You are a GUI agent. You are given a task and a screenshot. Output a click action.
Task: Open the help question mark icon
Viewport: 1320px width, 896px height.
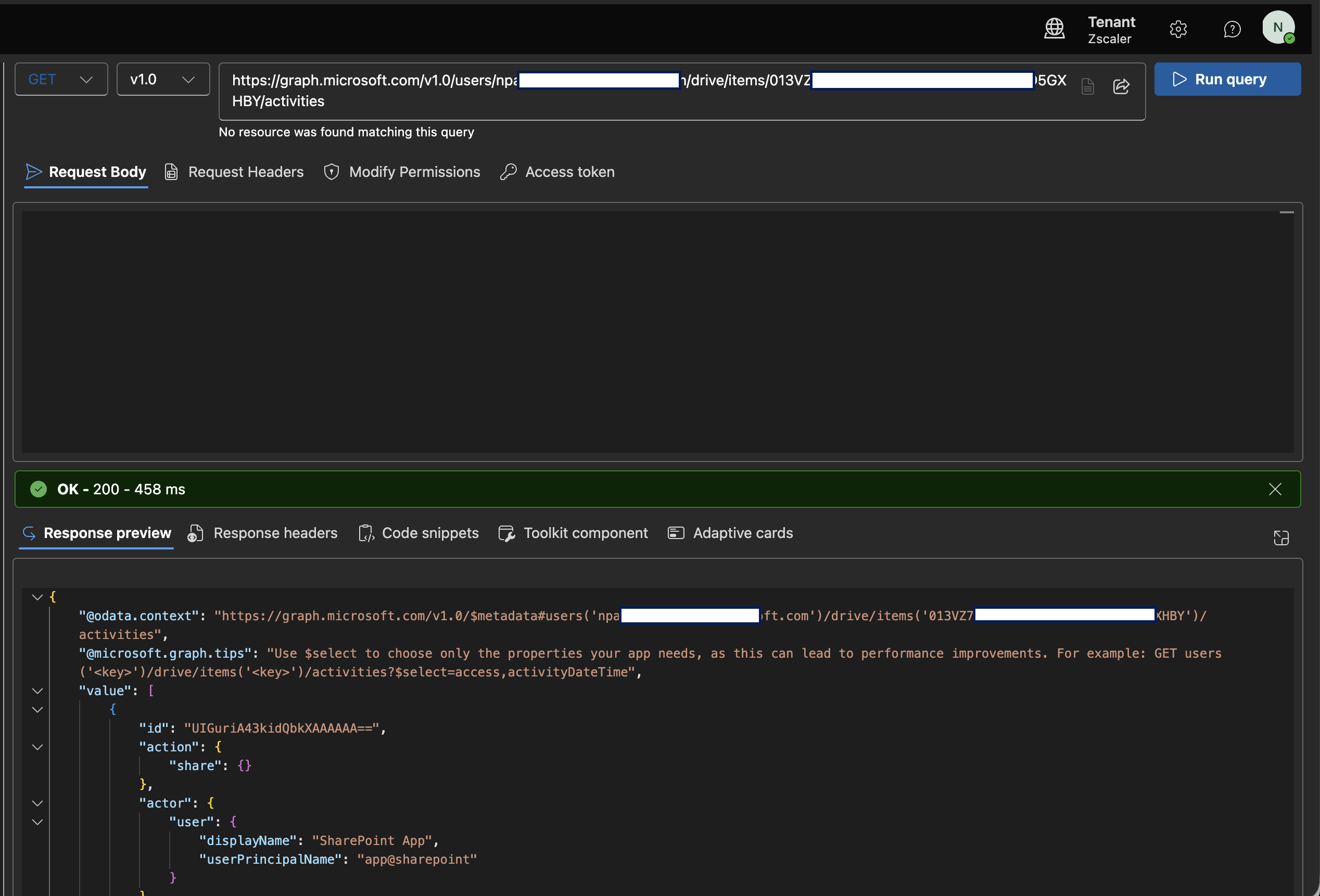pos(1232,29)
